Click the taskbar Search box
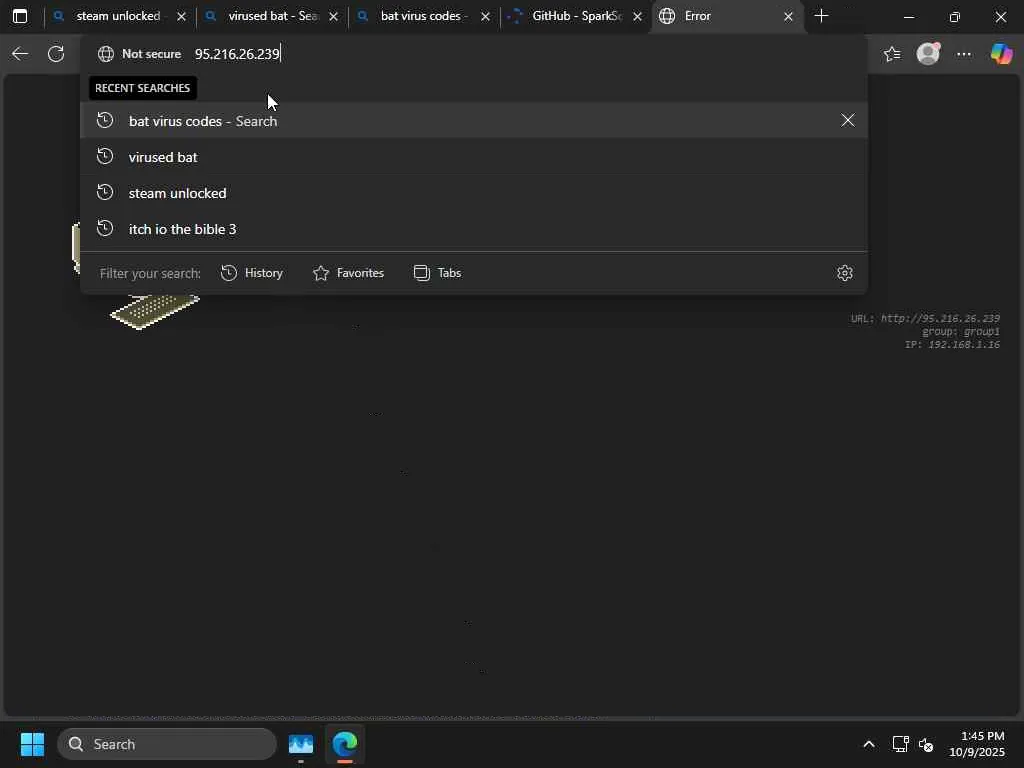This screenshot has width=1024, height=768. click(x=167, y=744)
